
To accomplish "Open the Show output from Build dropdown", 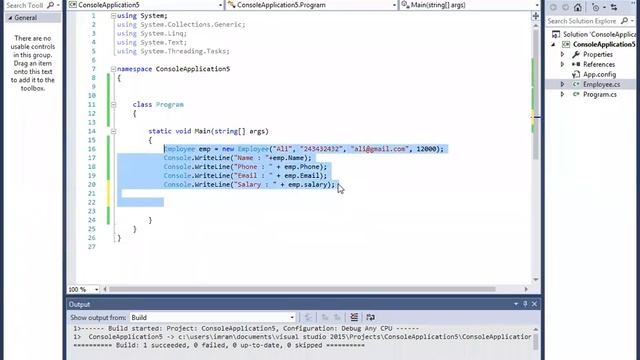I will [292, 318].
